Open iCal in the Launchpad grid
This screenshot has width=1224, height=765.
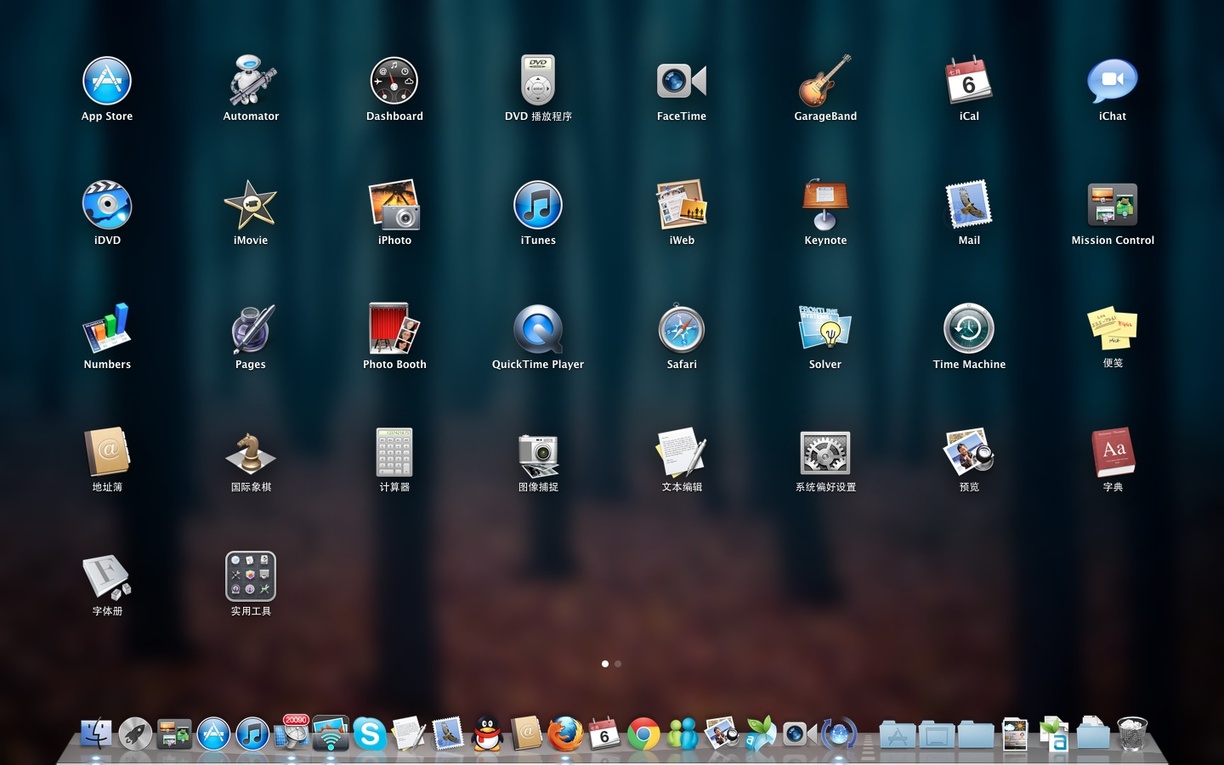point(969,81)
